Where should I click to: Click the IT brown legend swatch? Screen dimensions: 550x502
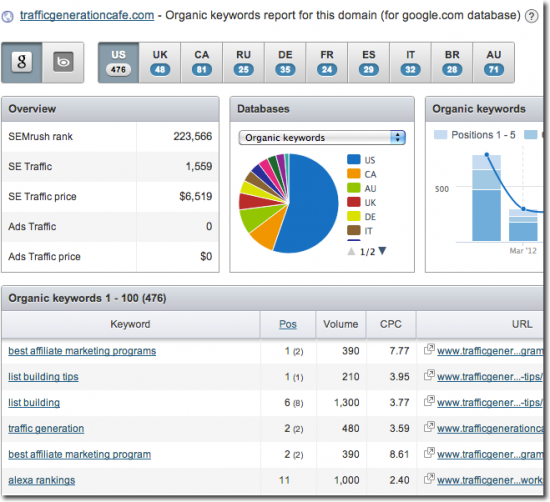(354, 230)
